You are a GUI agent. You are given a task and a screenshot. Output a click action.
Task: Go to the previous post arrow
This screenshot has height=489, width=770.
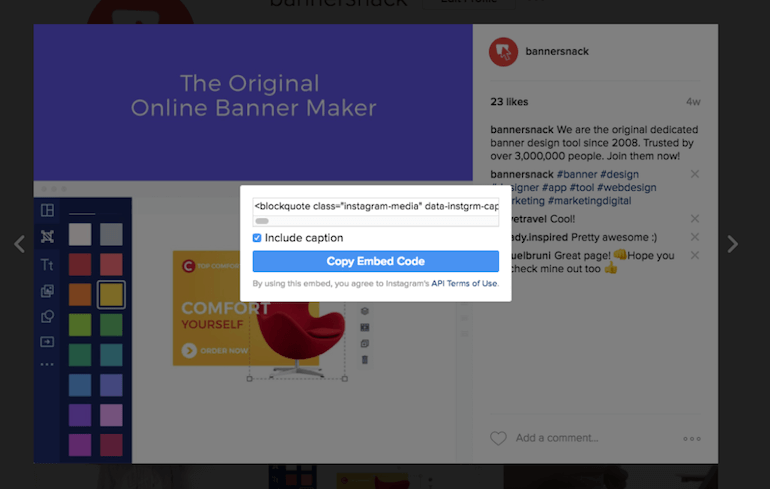(x=20, y=244)
